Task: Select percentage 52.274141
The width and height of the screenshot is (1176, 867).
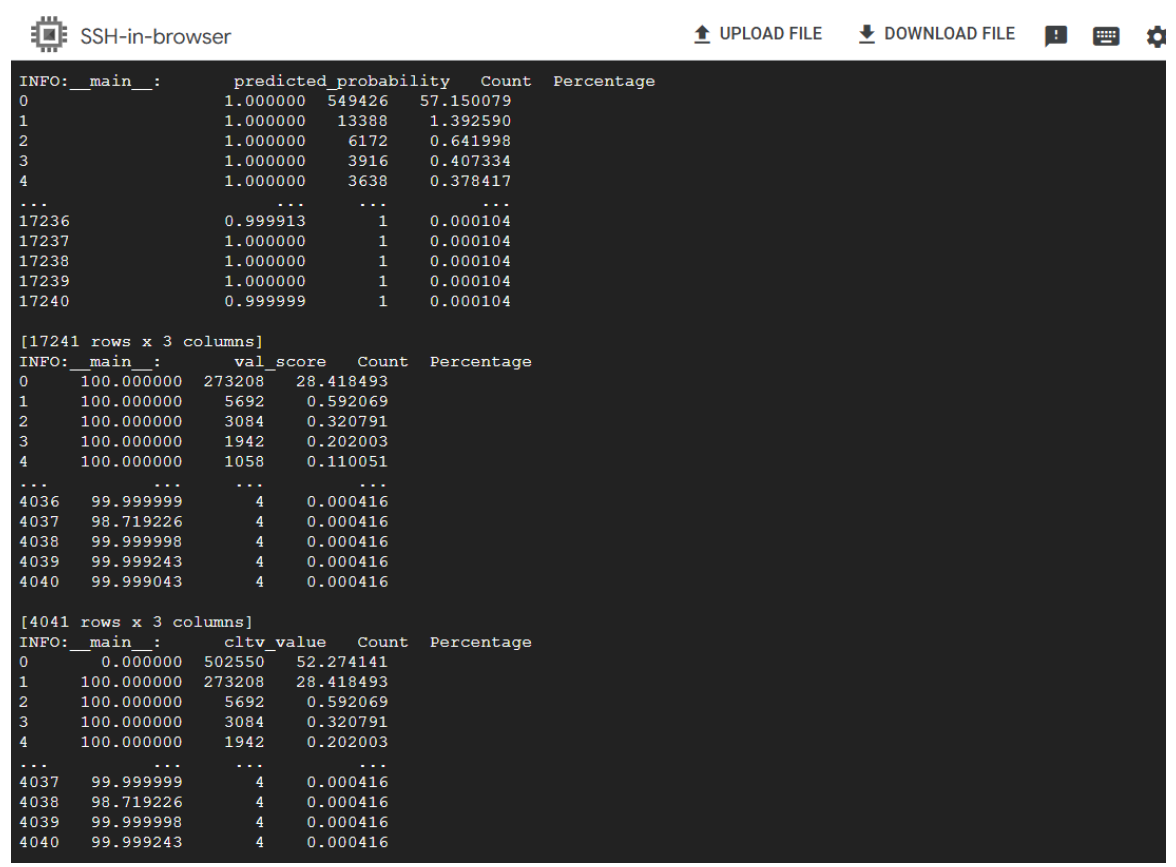Action: 342,662
